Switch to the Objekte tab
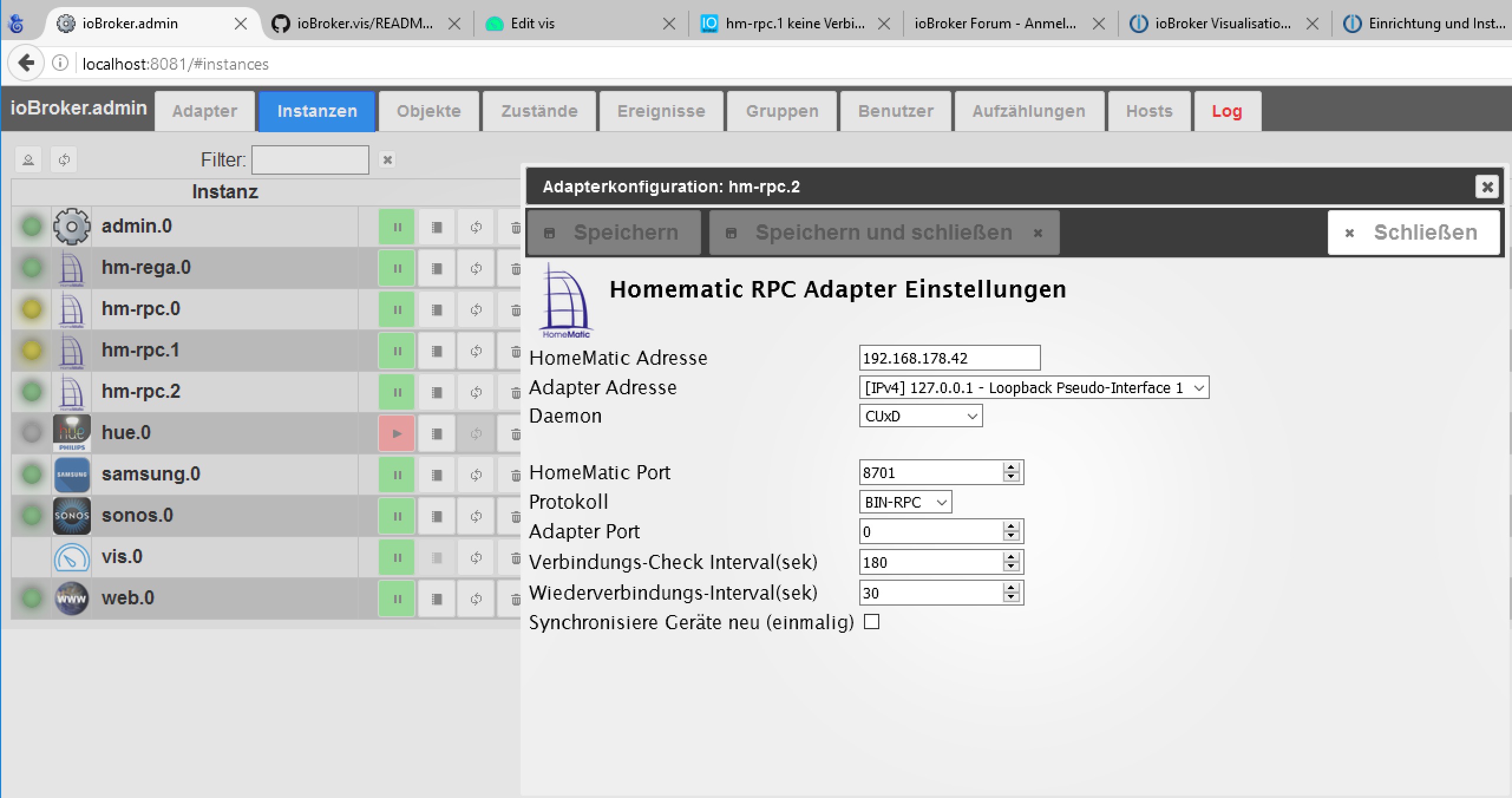 [428, 111]
